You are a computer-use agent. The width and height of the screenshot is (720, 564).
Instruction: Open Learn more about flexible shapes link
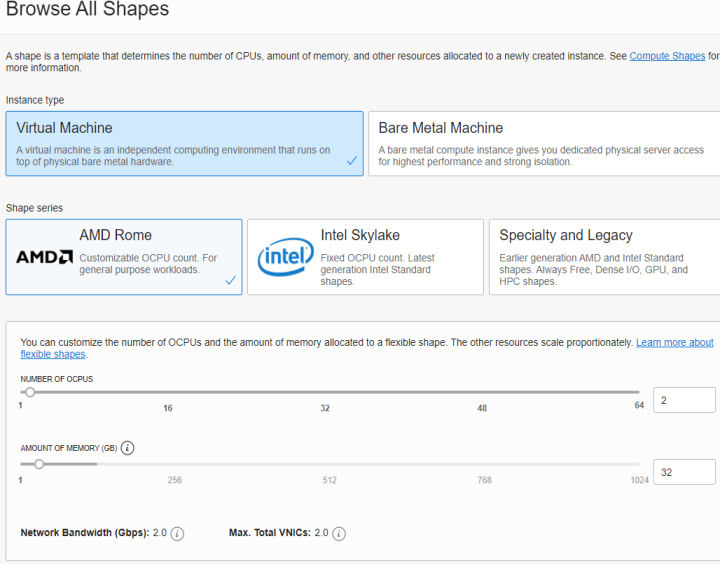(674, 342)
